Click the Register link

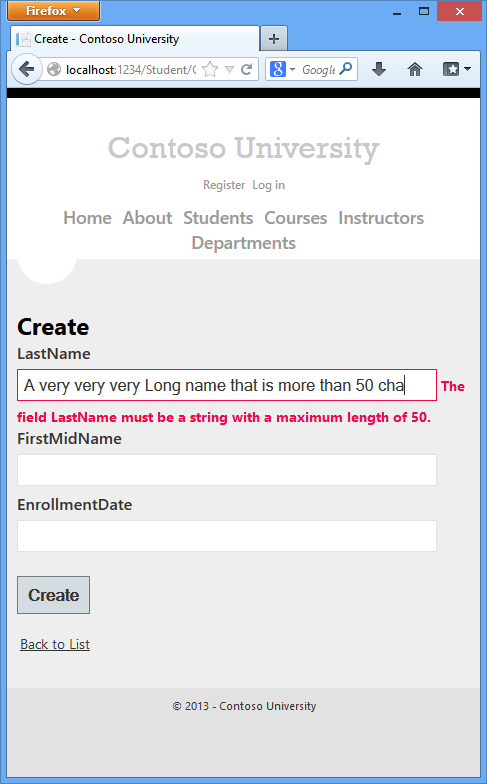(x=224, y=185)
